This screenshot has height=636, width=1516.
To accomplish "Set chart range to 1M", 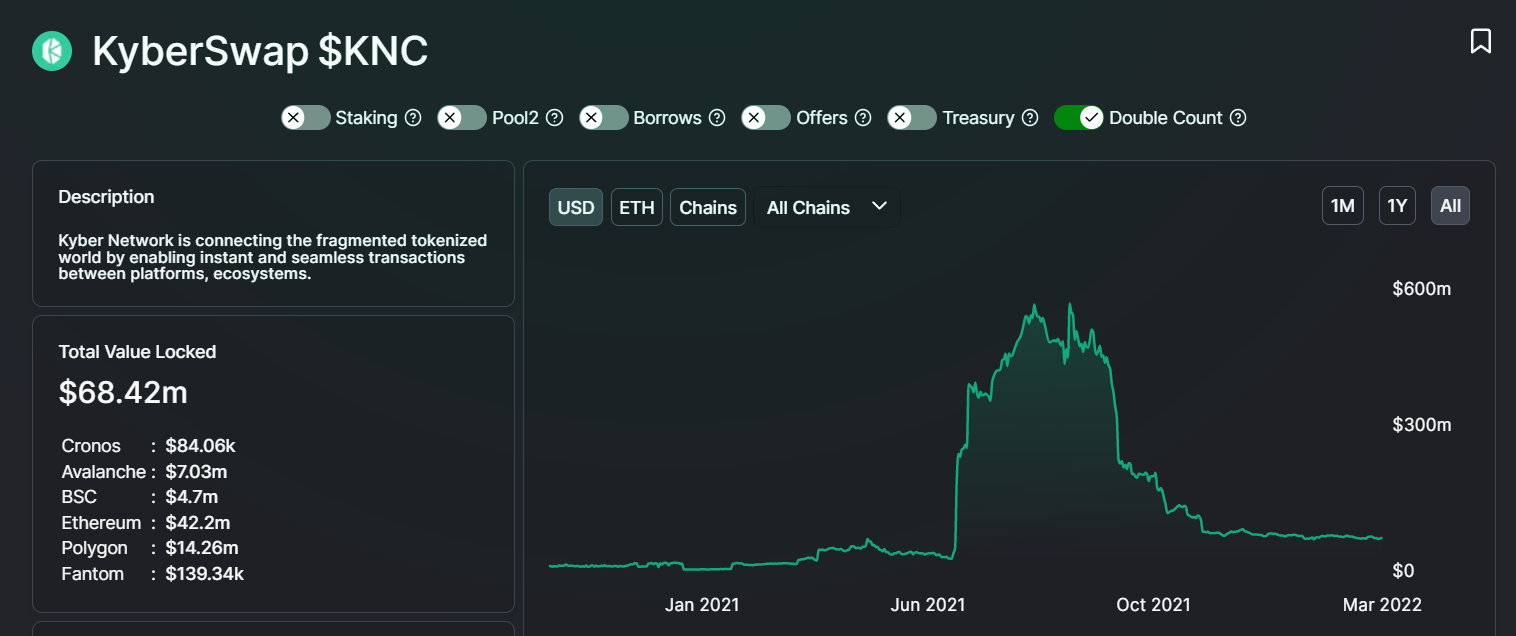I will point(1342,206).
